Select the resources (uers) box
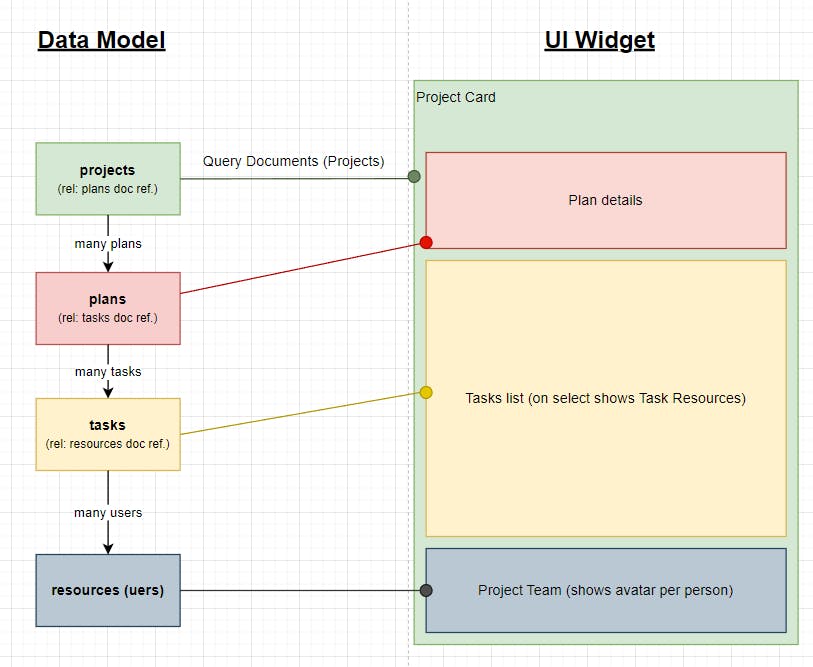The width and height of the screenshot is (813, 667). (107, 590)
